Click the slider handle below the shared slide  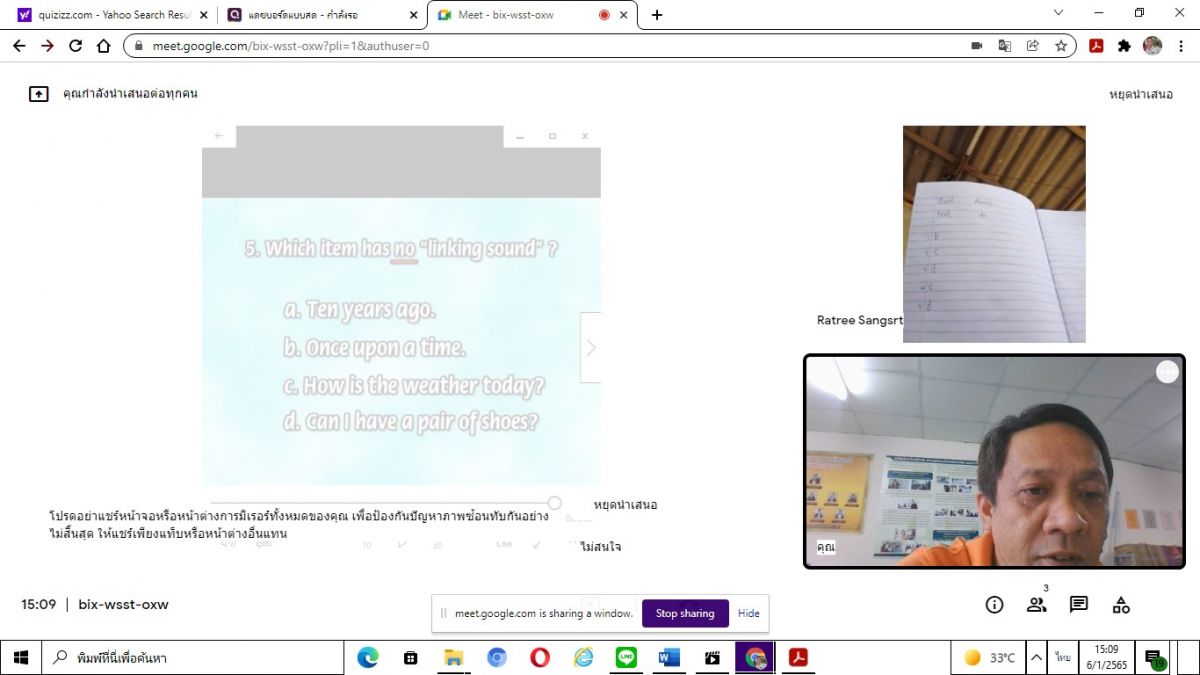pyautogui.click(x=554, y=503)
